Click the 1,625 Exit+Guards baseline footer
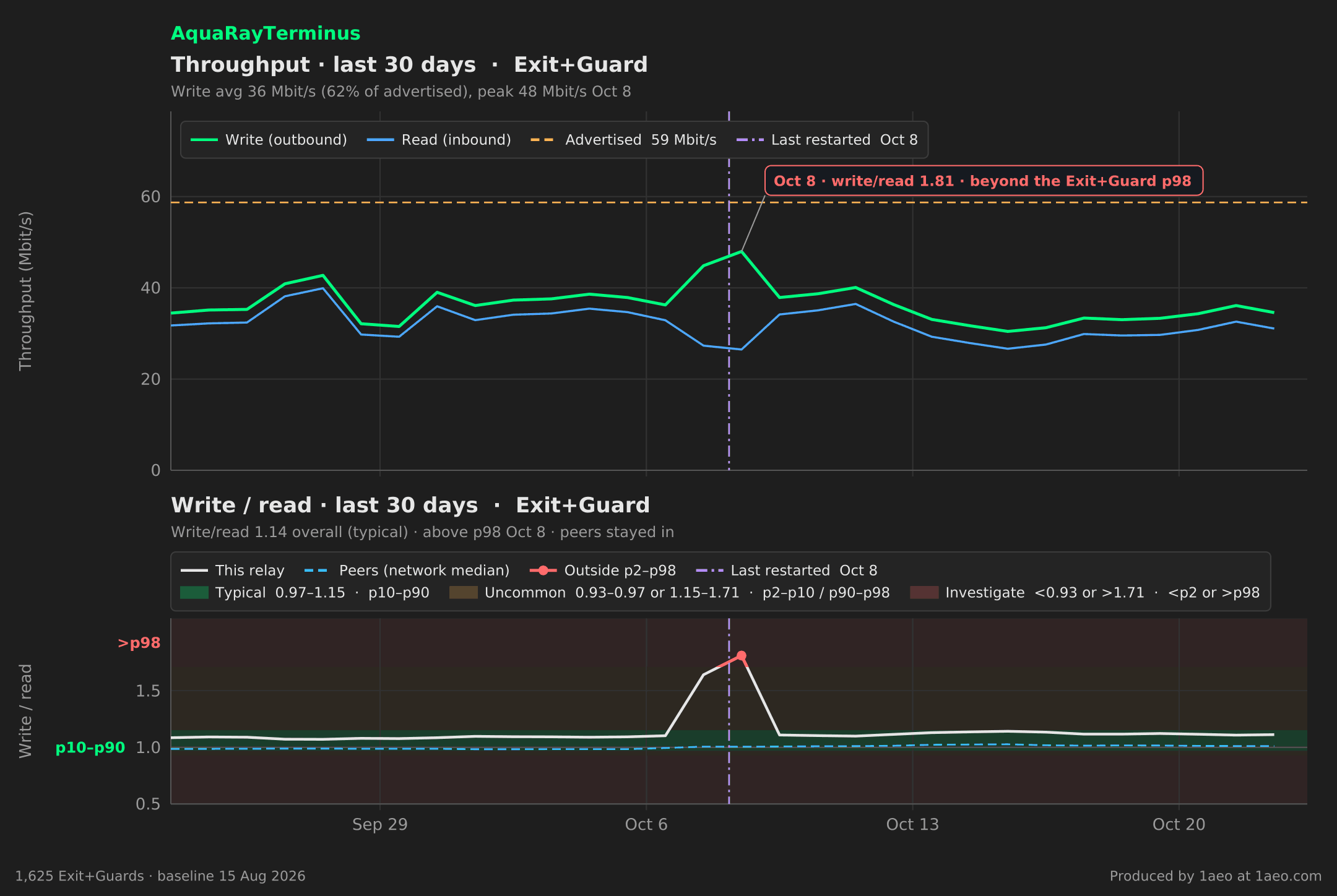This screenshot has width=1337, height=896. click(x=160, y=876)
